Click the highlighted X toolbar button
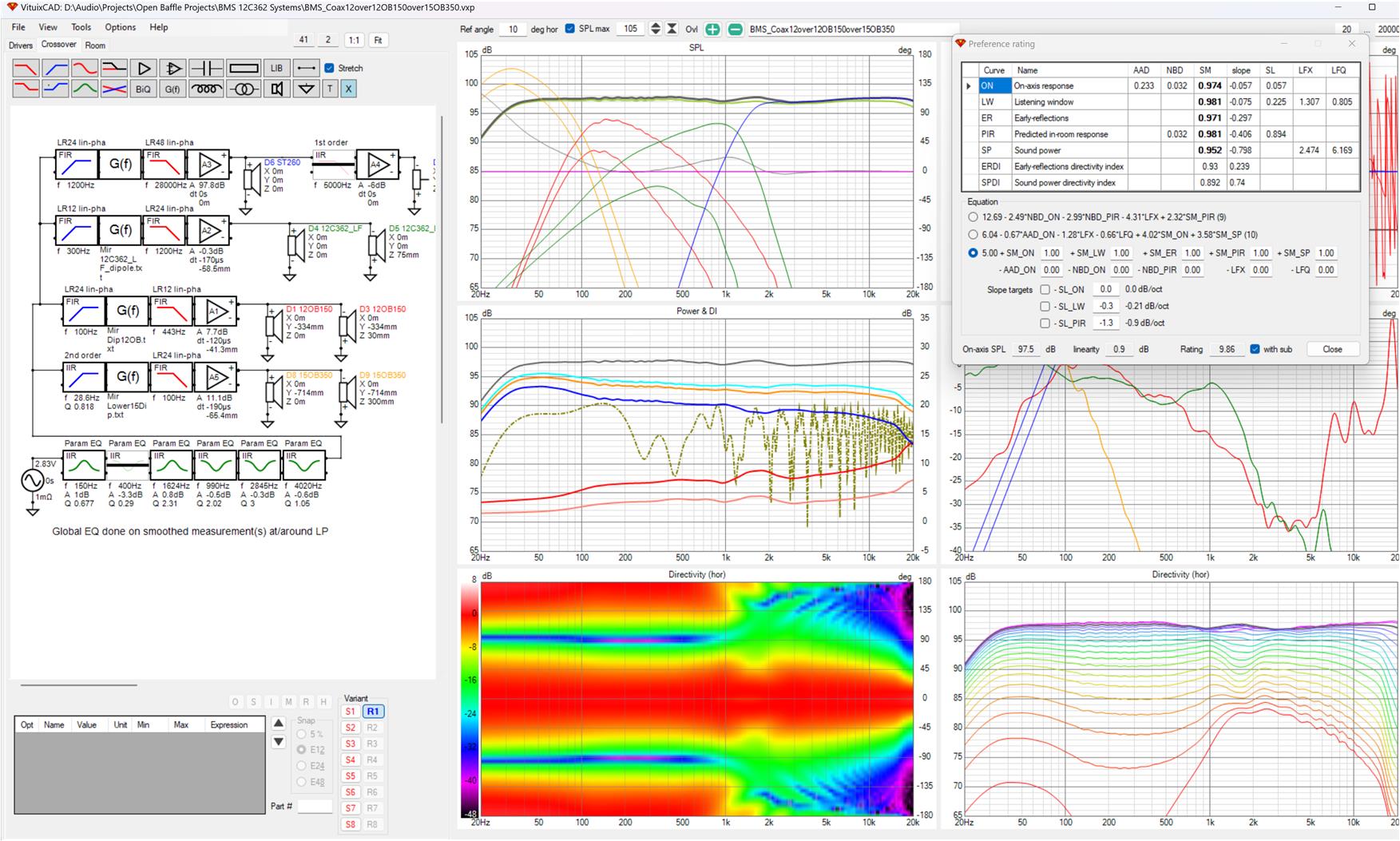The height and width of the screenshot is (841, 1400). coord(348,89)
